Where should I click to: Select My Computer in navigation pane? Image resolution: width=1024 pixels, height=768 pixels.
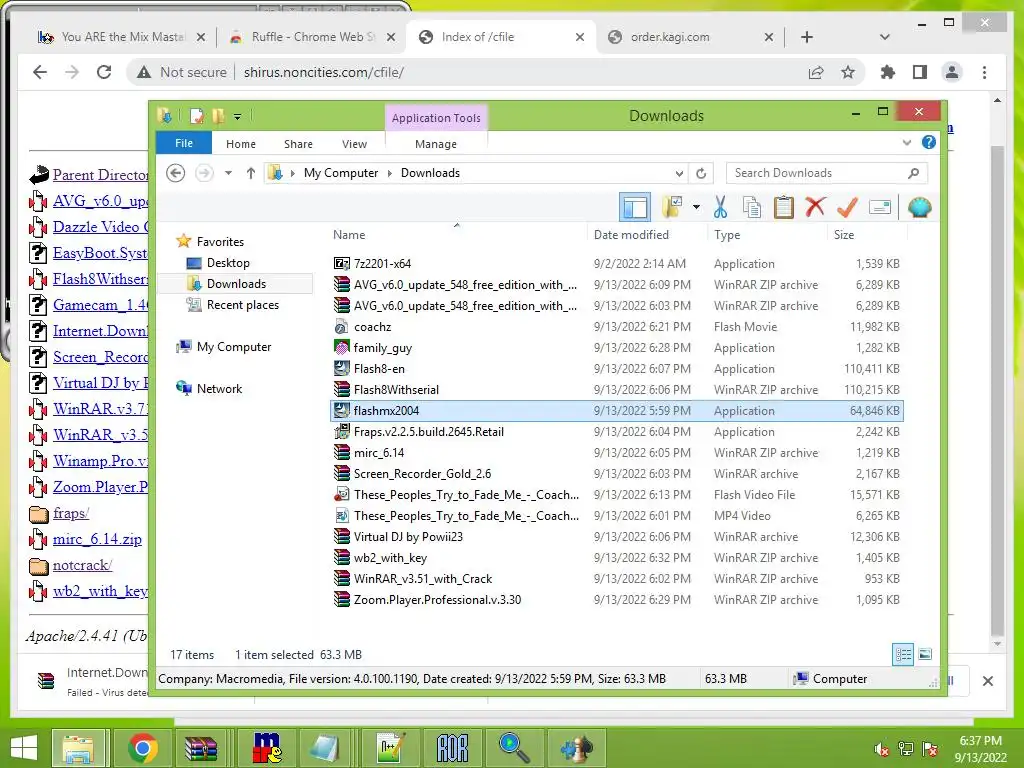click(234, 347)
